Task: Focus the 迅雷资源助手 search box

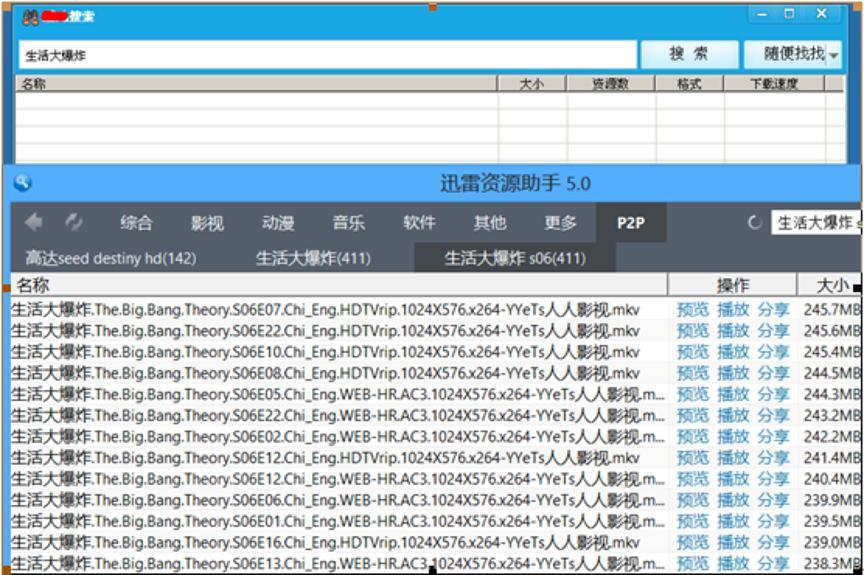Action: pos(816,223)
